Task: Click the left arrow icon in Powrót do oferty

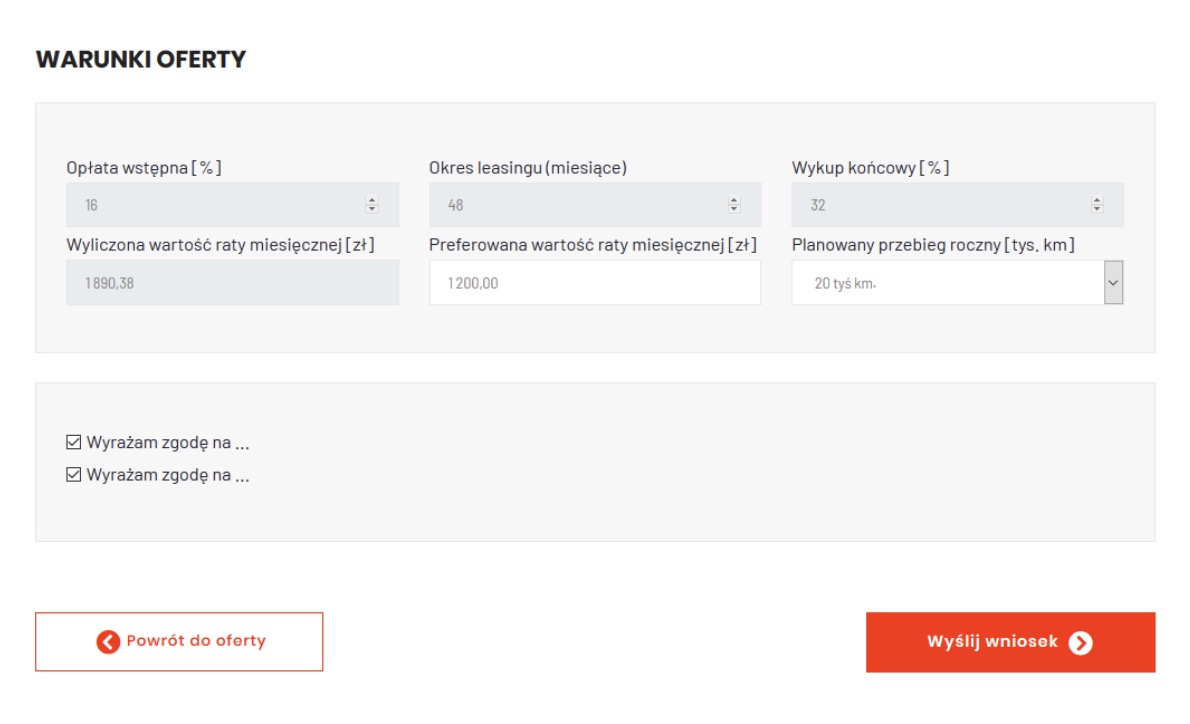Action: [108, 642]
